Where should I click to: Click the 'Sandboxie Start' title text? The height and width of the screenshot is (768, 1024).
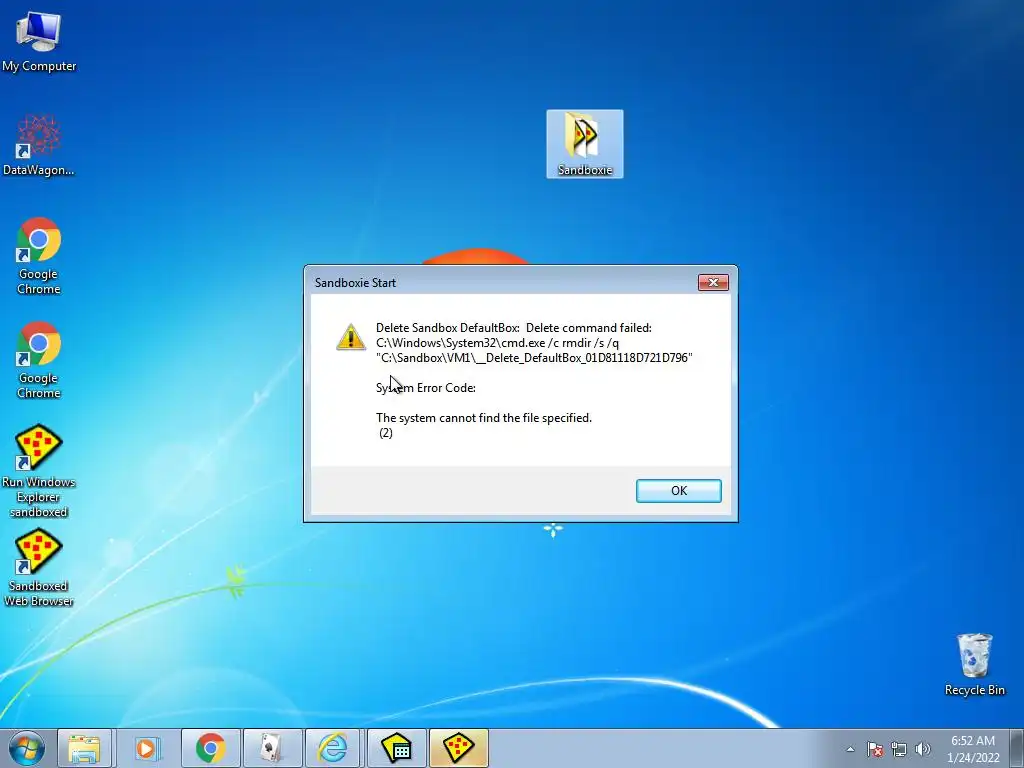355,283
